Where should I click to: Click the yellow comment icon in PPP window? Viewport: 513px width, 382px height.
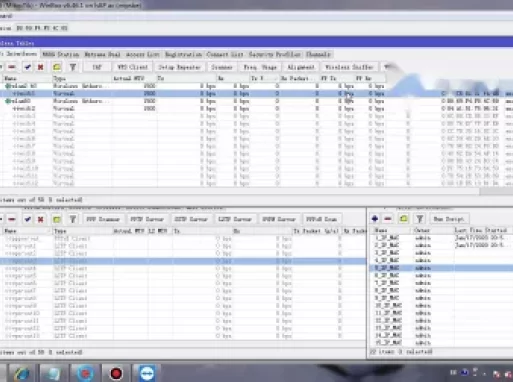(x=57, y=219)
